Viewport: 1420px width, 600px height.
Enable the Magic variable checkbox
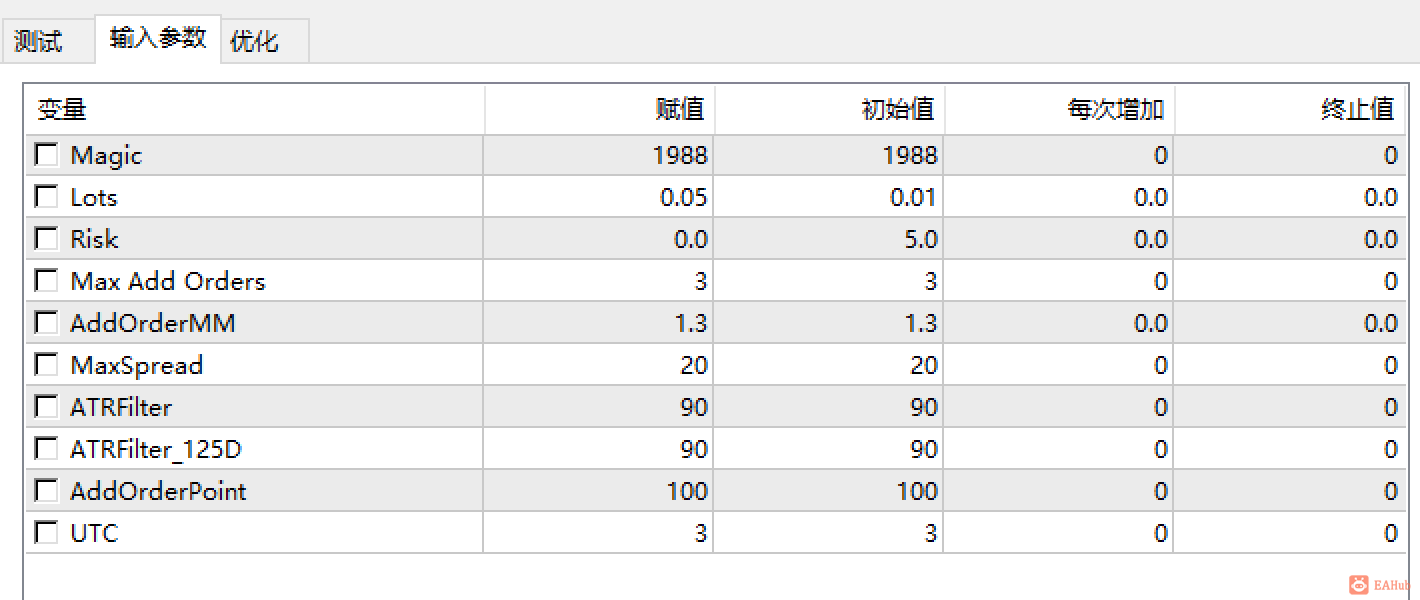pos(46,155)
